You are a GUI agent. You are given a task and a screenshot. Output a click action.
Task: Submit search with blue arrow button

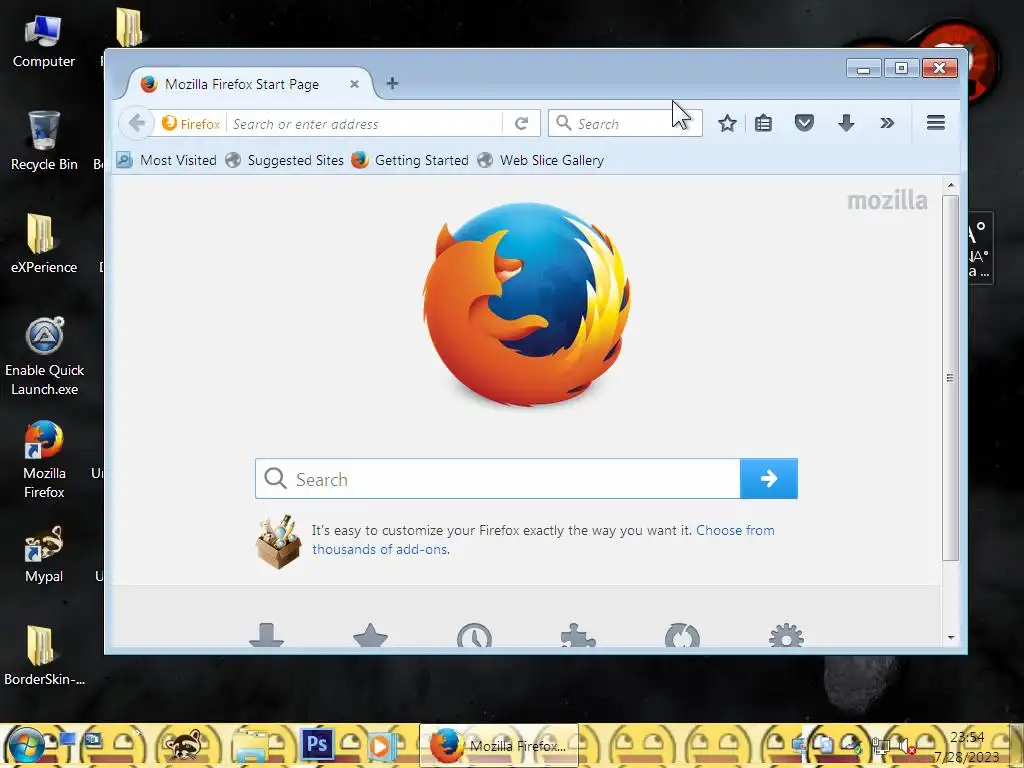769,479
